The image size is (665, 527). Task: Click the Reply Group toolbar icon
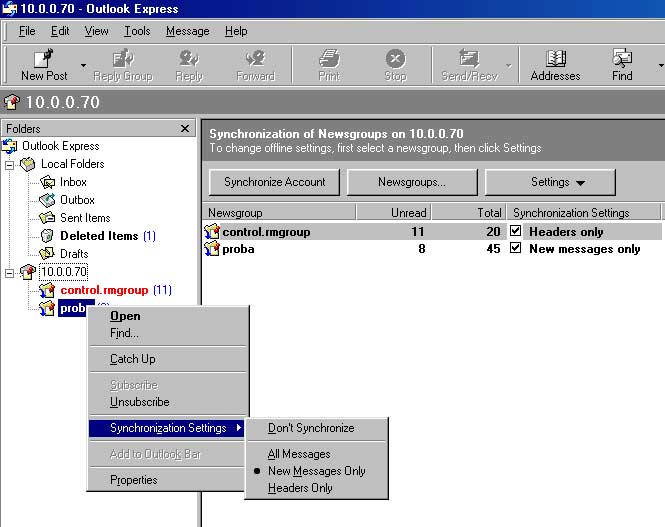click(123, 59)
